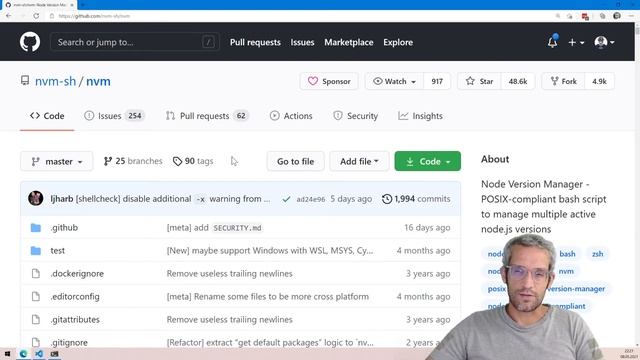Click the .editorconfig file icon
The width and height of the screenshot is (640, 360).
(x=36, y=296)
